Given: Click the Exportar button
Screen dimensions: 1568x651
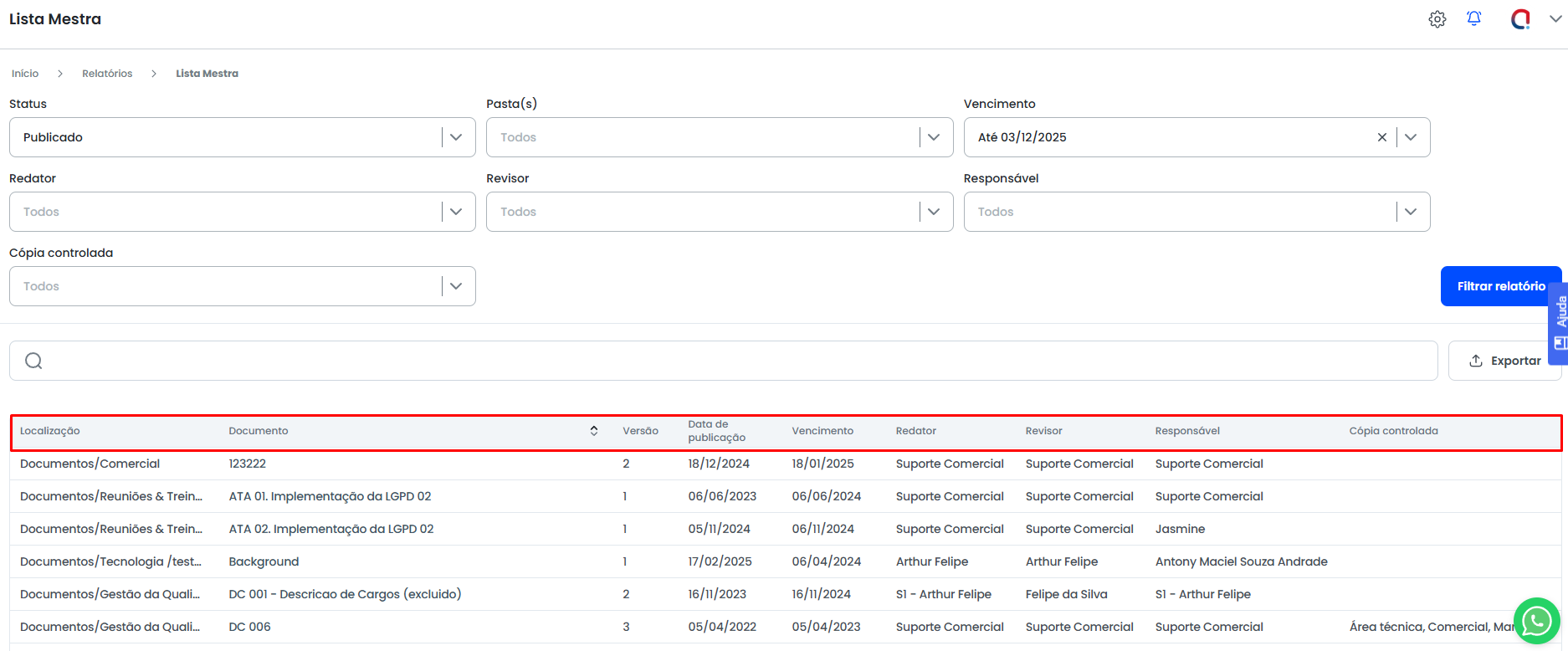Looking at the screenshot, I should (1504, 361).
